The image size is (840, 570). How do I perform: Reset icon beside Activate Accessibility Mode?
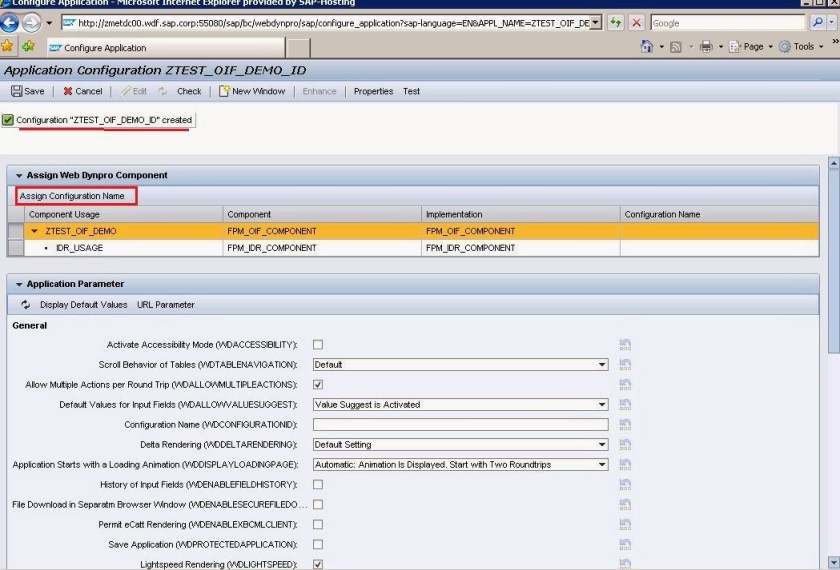coord(625,345)
